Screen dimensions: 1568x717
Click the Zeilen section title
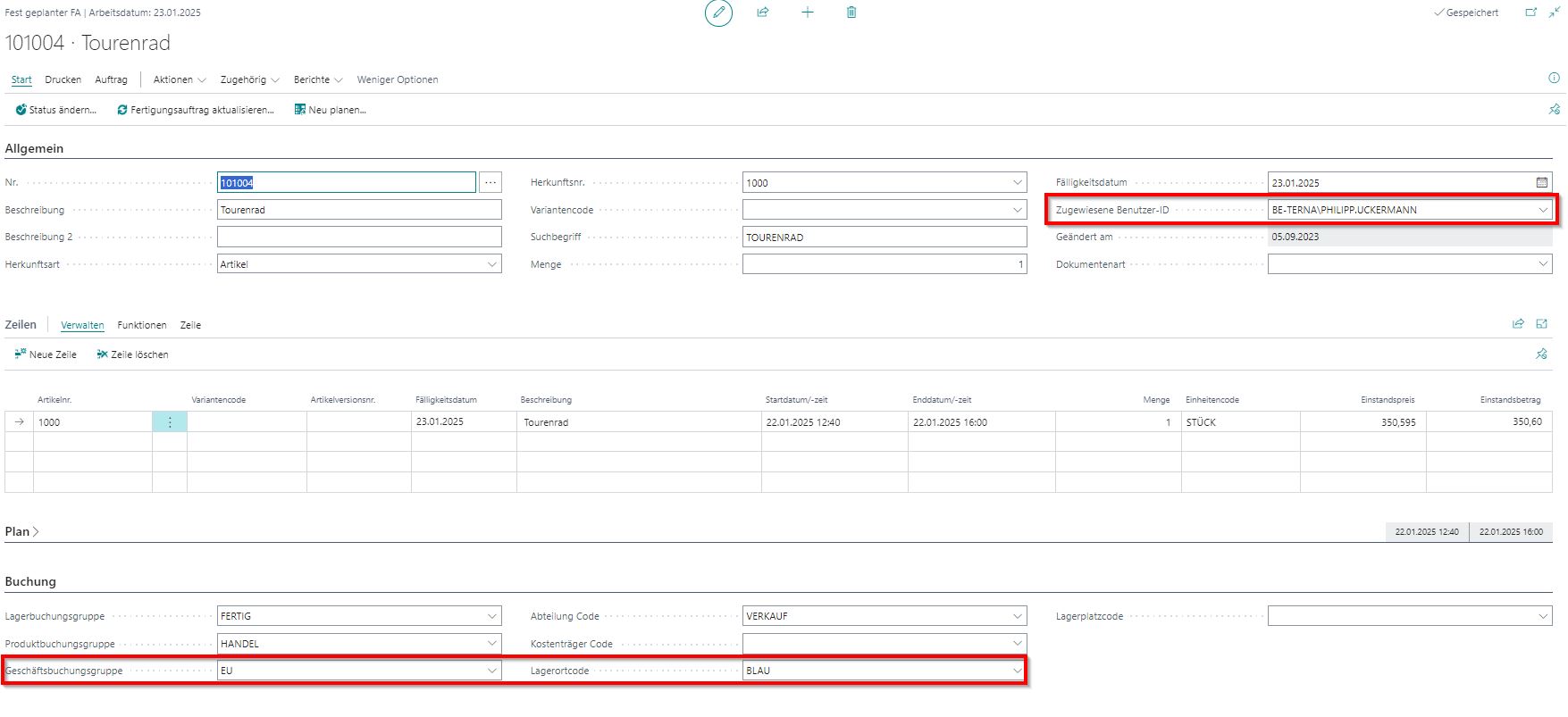tap(21, 325)
